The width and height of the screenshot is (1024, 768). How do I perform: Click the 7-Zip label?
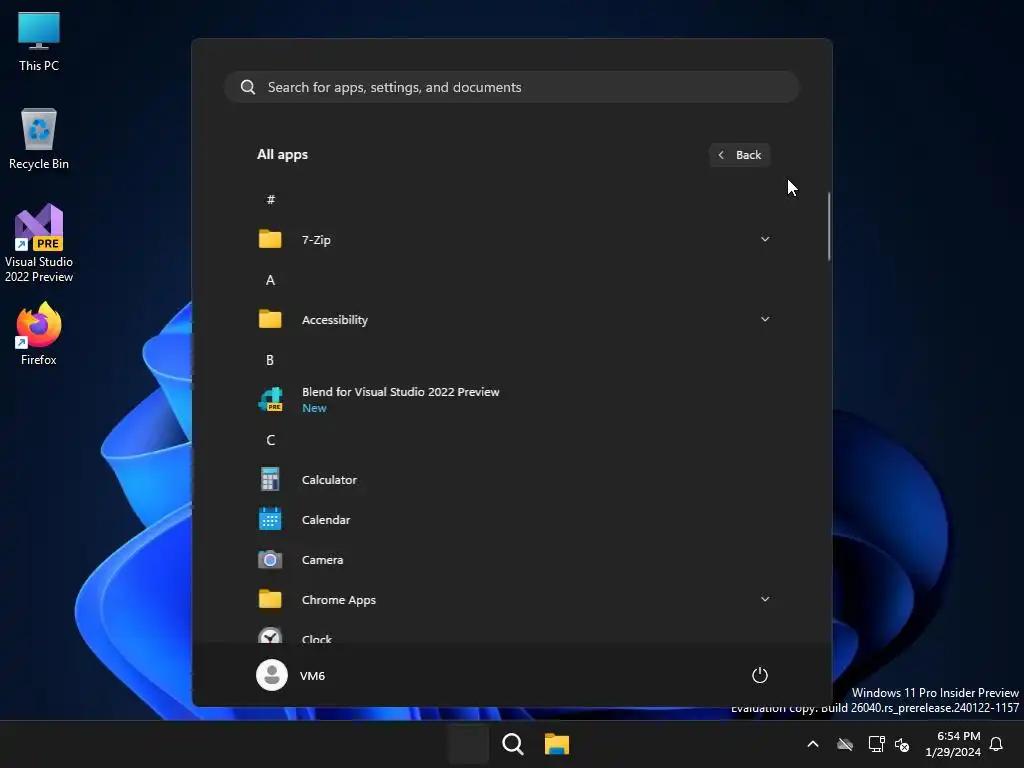coord(316,240)
